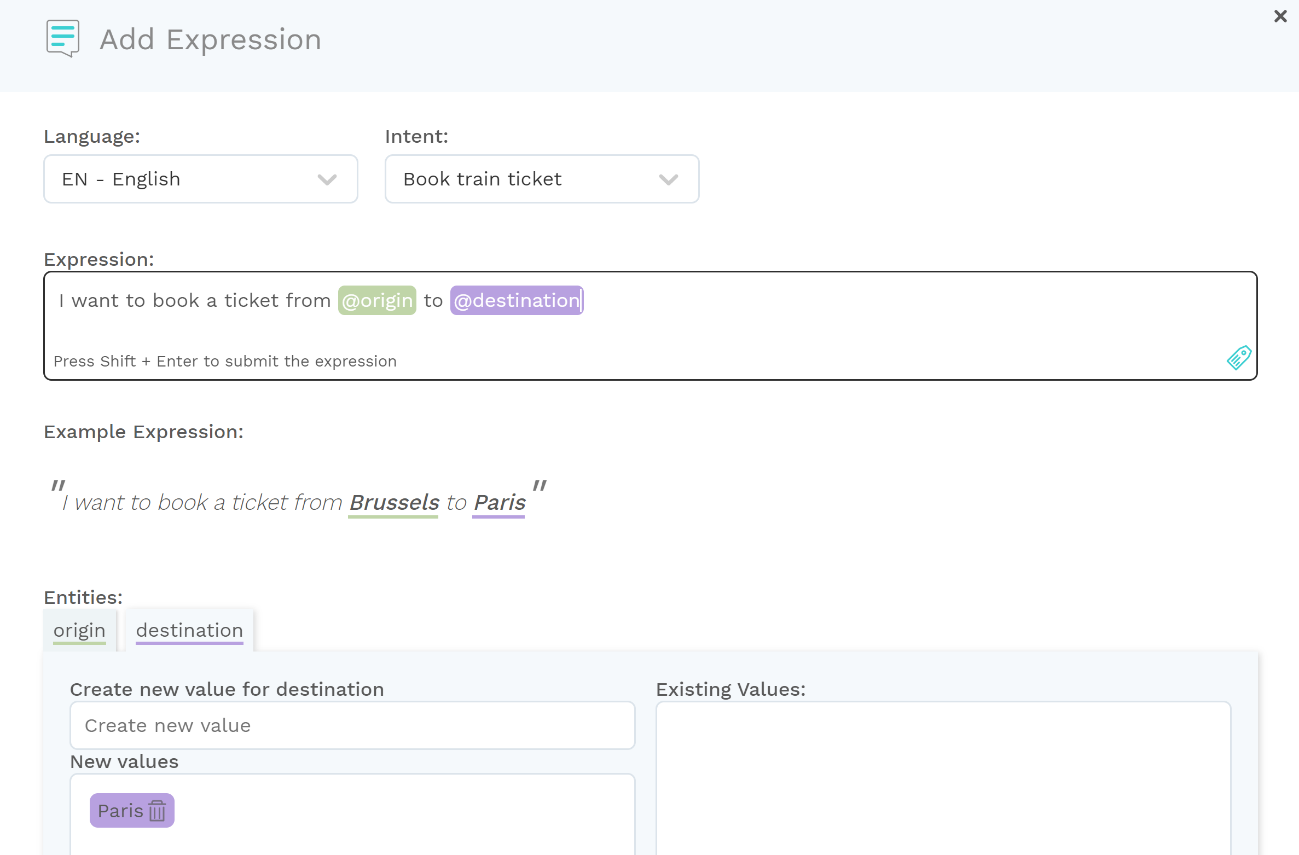Click Brussels in the example expression
1299x855 pixels.
[394, 503]
